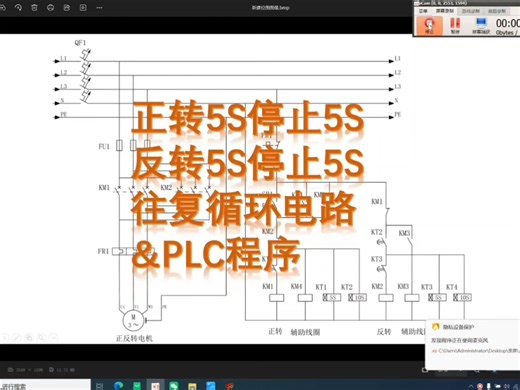This screenshot has width=520, height=390.
Task: Click the red circle icon in system tray
Action: pyautogui.click(x=480, y=386)
